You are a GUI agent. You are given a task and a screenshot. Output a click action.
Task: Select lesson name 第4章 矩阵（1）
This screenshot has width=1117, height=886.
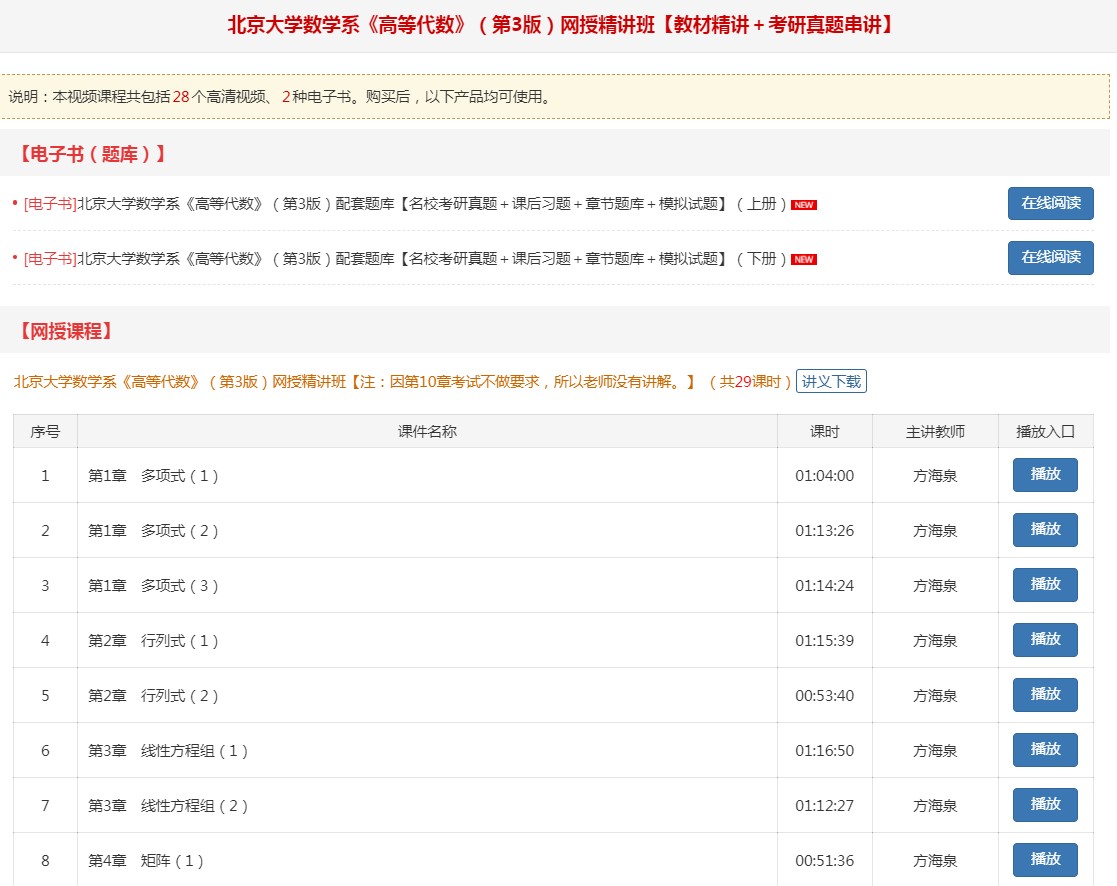point(146,860)
